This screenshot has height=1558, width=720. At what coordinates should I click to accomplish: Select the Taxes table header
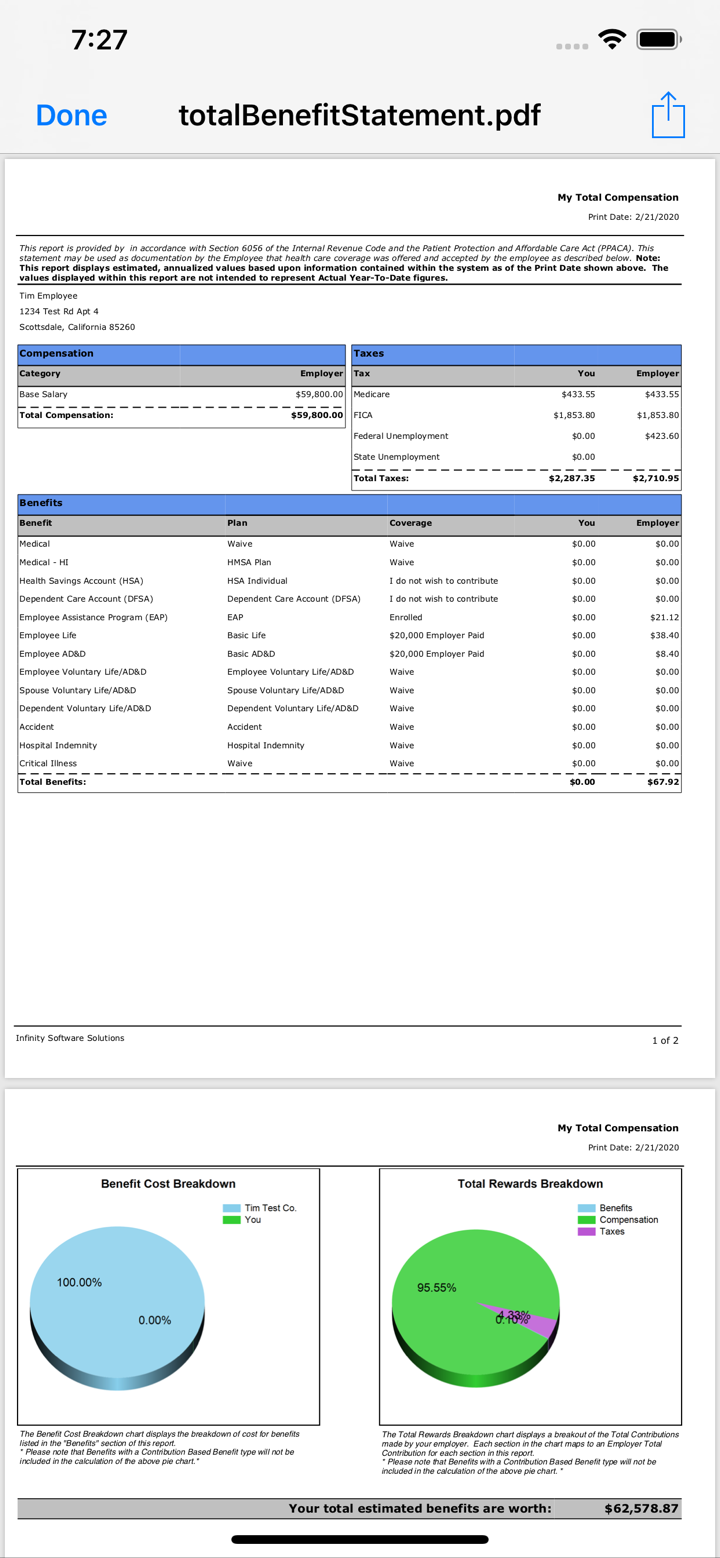pyautogui.click(x=516, y=354)
